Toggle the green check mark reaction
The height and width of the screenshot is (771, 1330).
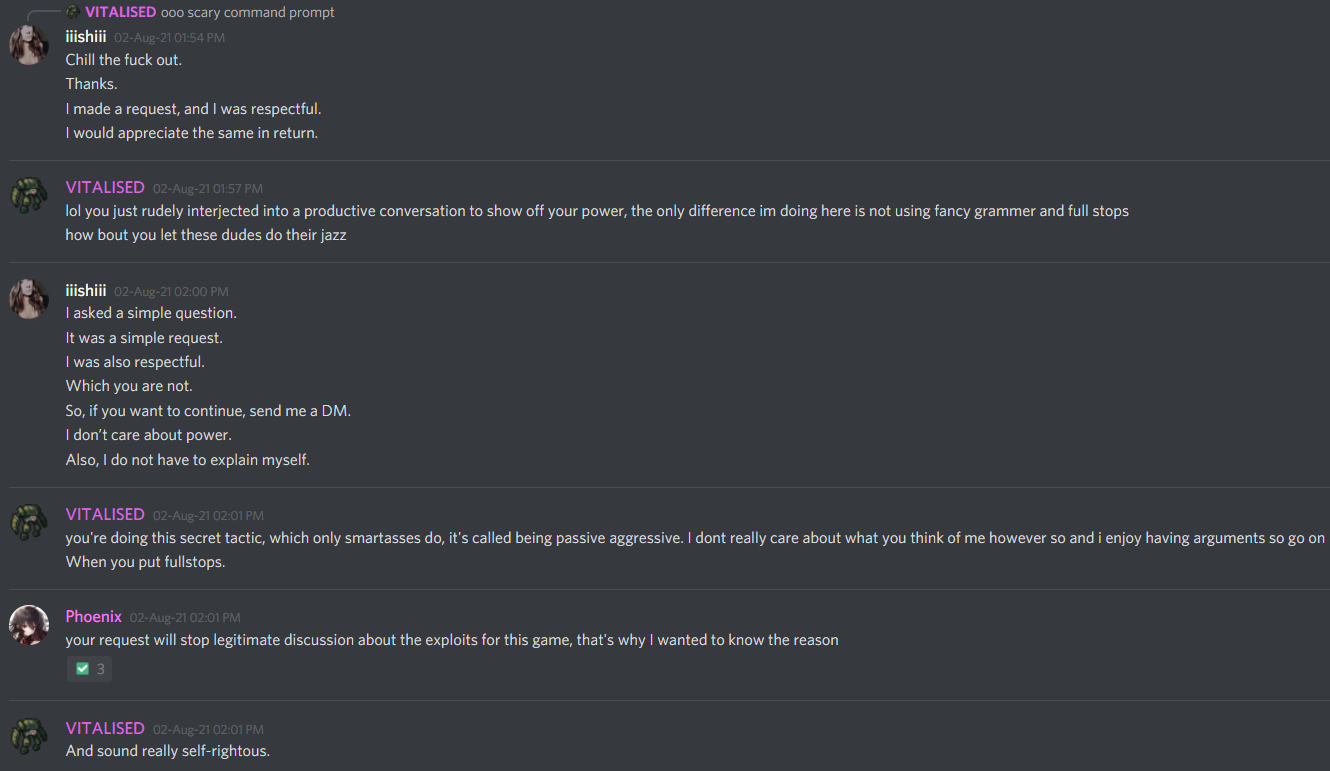(89, 669)
